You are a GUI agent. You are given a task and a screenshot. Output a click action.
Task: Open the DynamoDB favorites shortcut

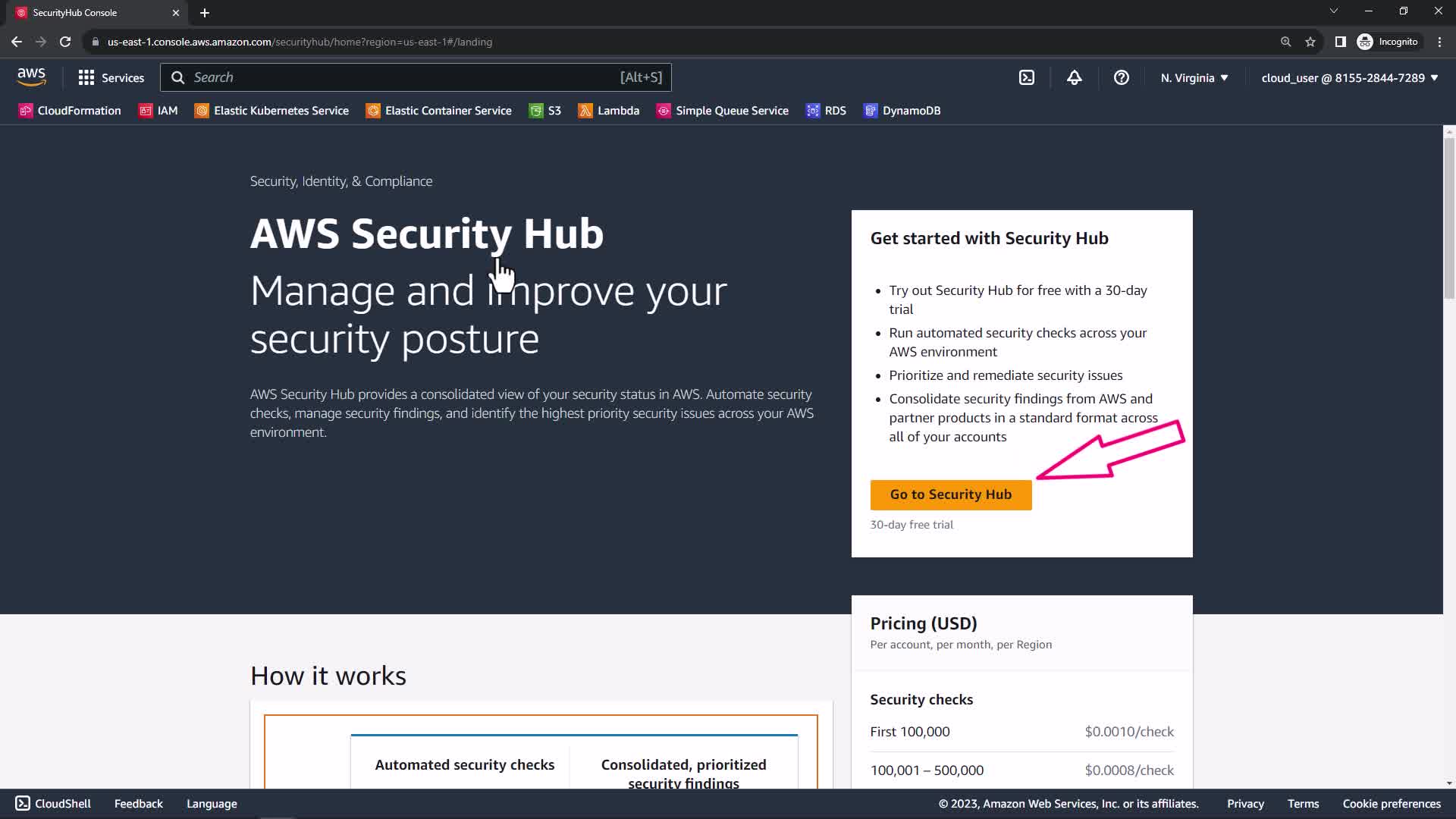click(x=902, y=111)
